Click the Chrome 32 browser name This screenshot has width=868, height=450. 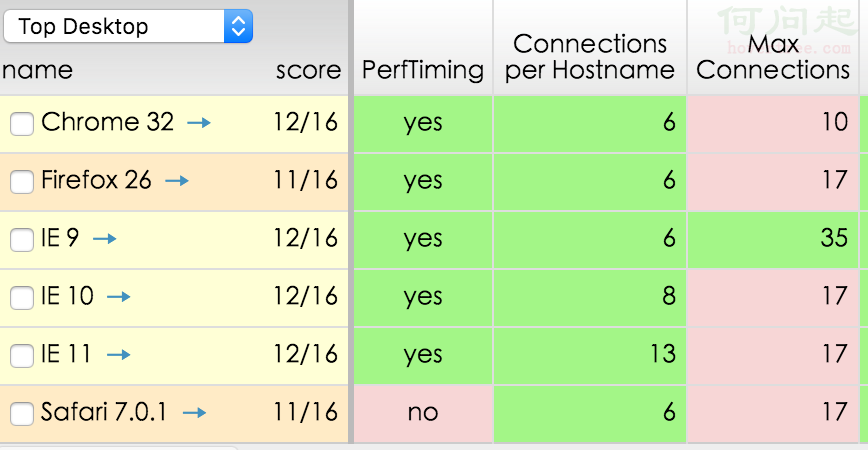pos(107,123)
